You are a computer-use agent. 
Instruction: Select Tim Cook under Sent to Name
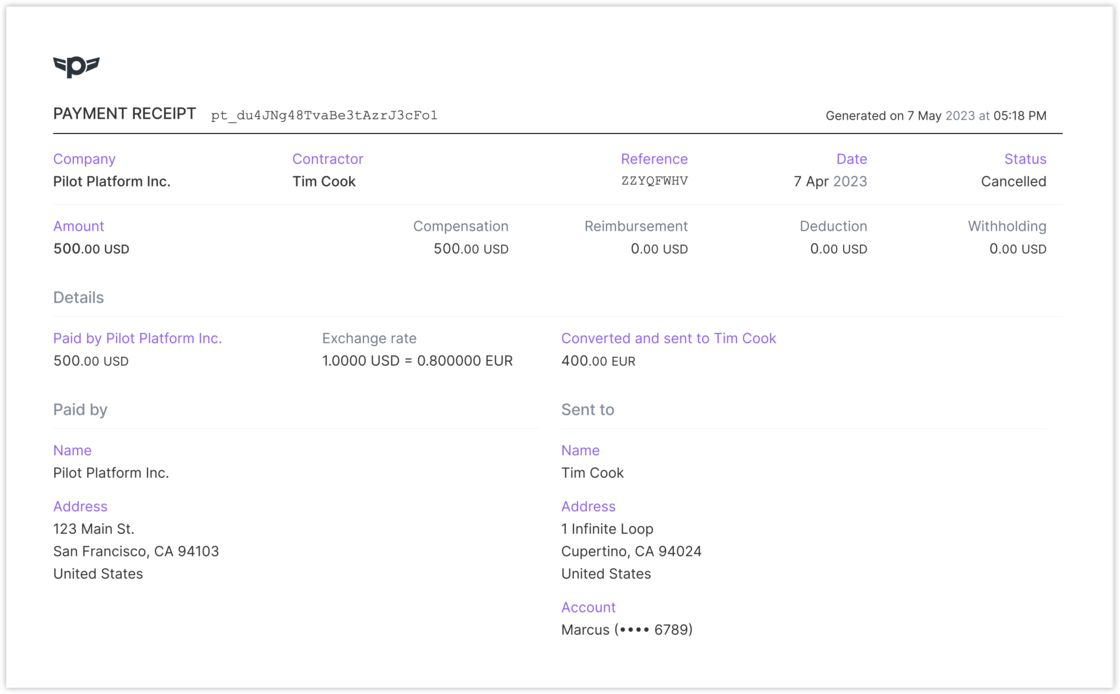click(592, 473)
